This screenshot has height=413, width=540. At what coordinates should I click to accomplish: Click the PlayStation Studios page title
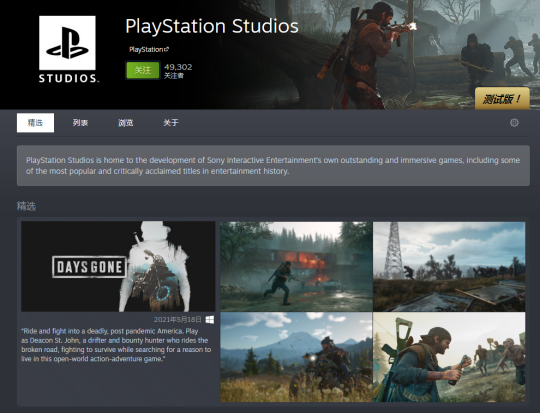point(212,26)
